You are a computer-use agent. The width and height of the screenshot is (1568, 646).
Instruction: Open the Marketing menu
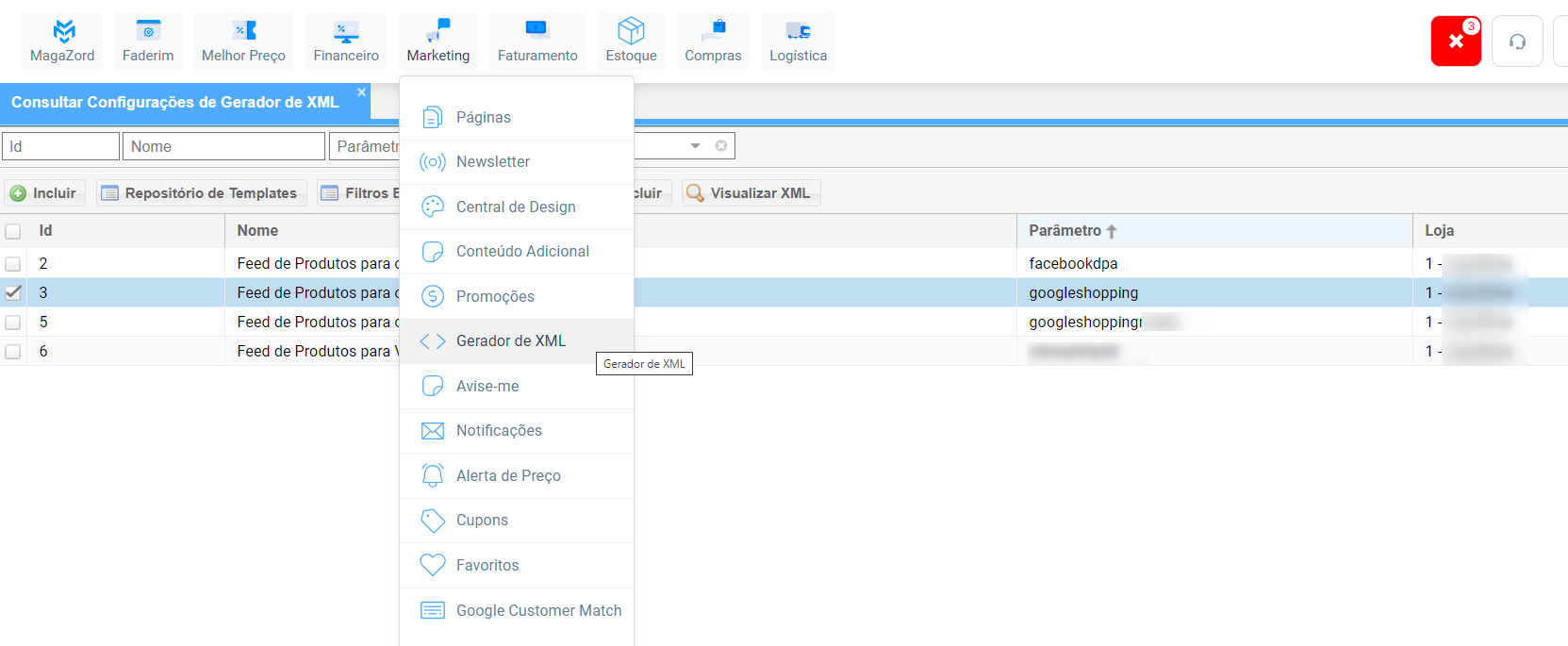click(x=437, y=41)
